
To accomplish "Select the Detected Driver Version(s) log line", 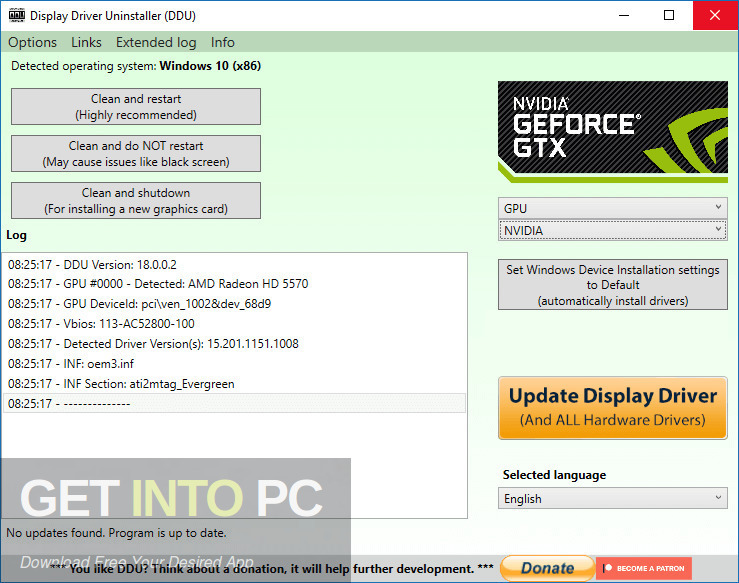I will pyautogui.click(x=234, y=344).
